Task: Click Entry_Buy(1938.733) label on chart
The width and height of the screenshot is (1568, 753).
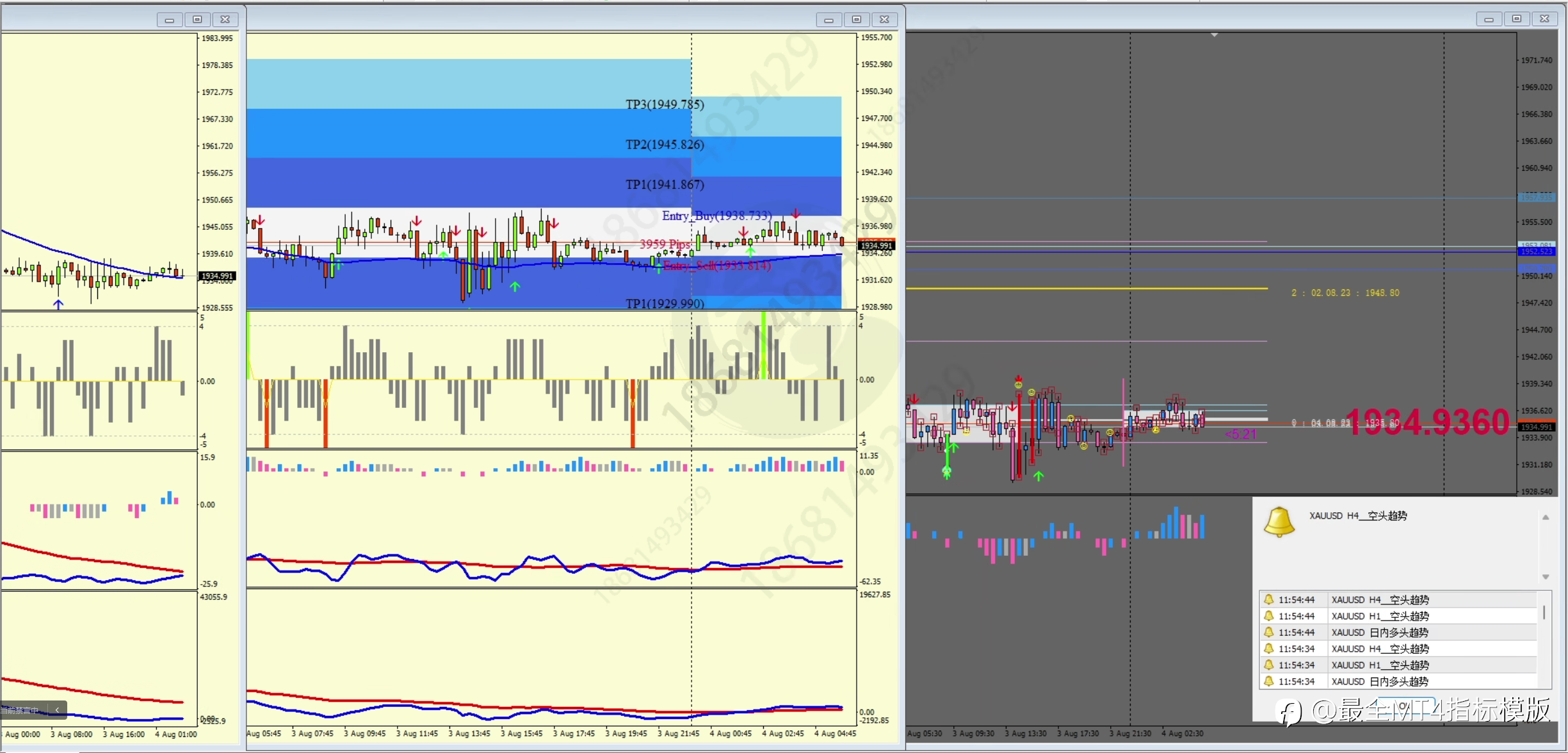Action: tap(716, 216)
